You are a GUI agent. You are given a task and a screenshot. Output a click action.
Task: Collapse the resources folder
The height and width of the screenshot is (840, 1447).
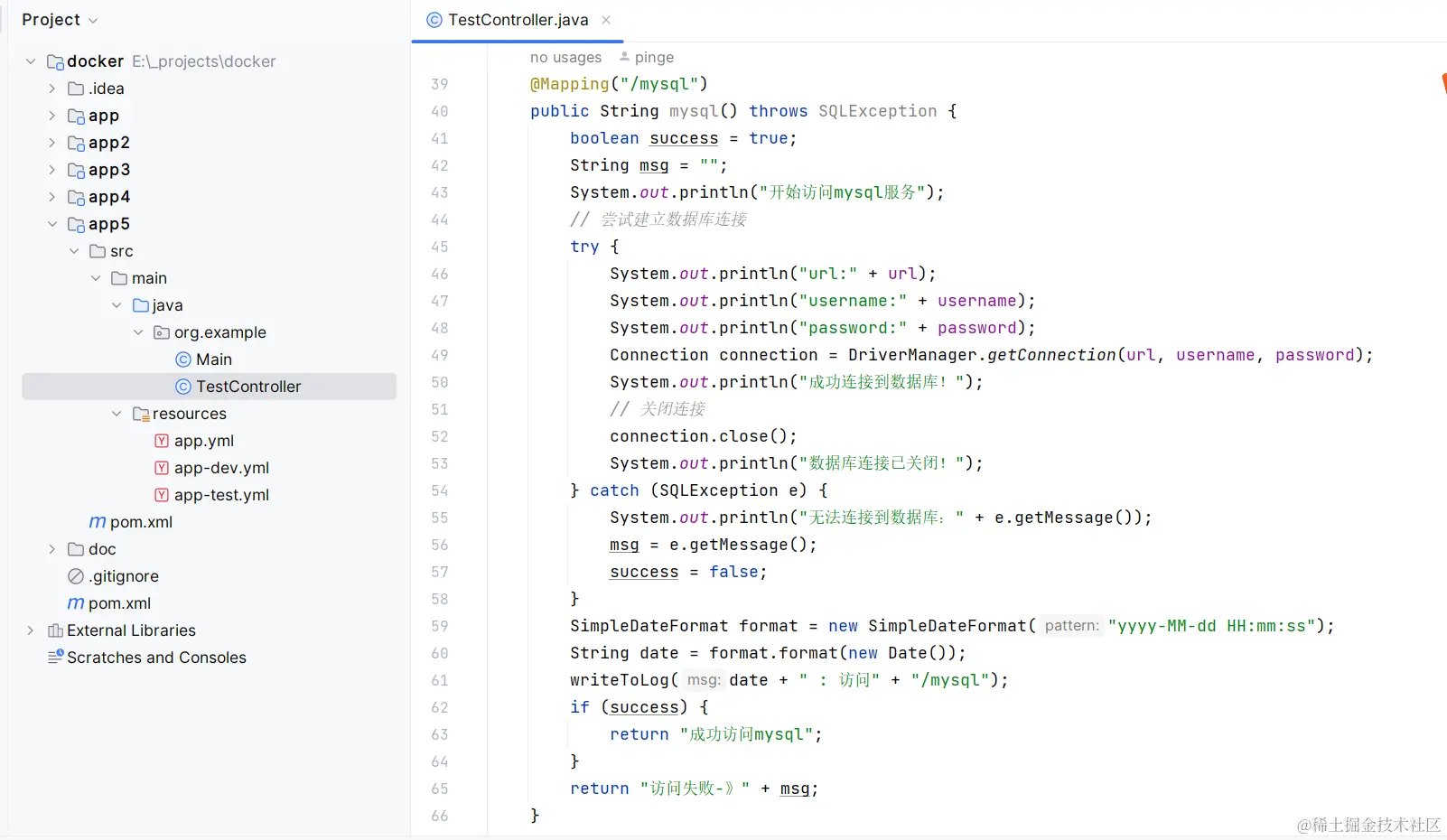117,414
